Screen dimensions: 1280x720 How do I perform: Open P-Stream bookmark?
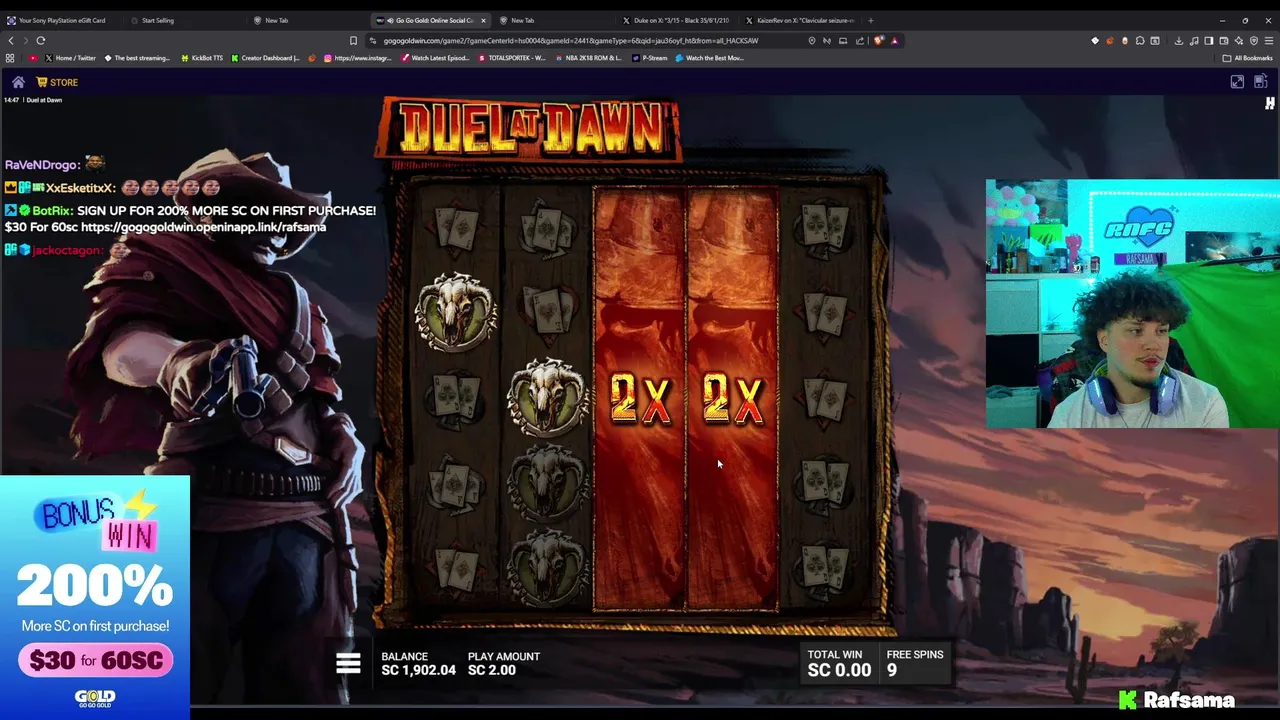point(649,58)
